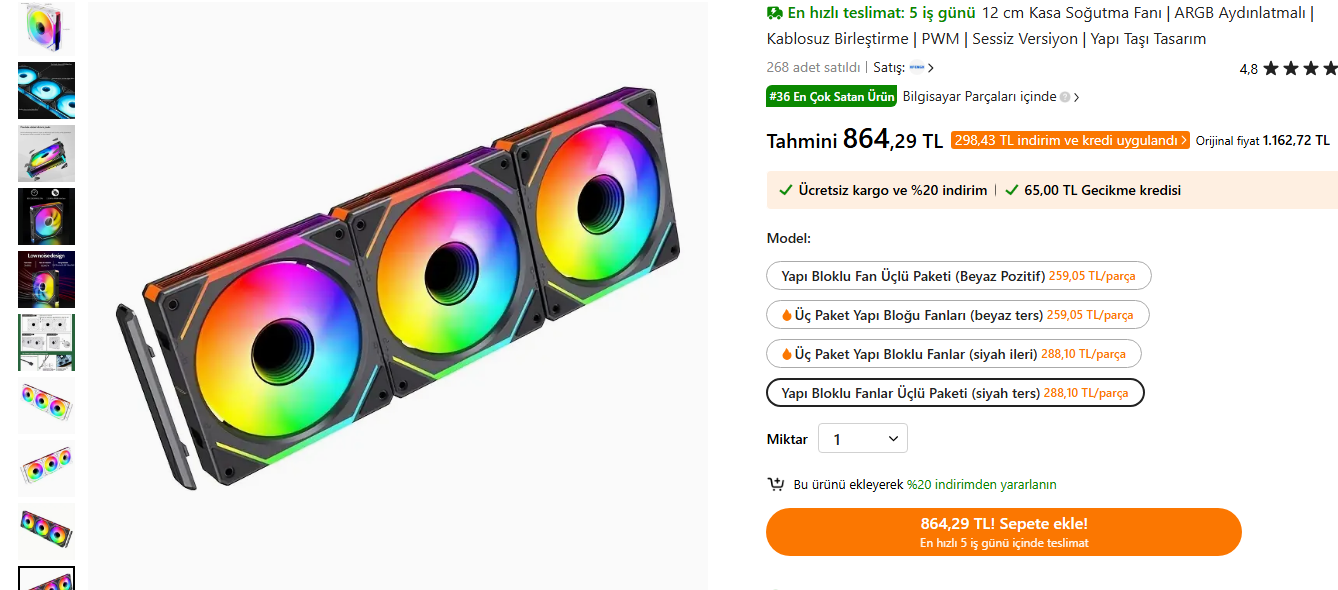Click the cart icon beside the discount note
The height and width of the screenshot is (590, 1338).
click(775, 485)
